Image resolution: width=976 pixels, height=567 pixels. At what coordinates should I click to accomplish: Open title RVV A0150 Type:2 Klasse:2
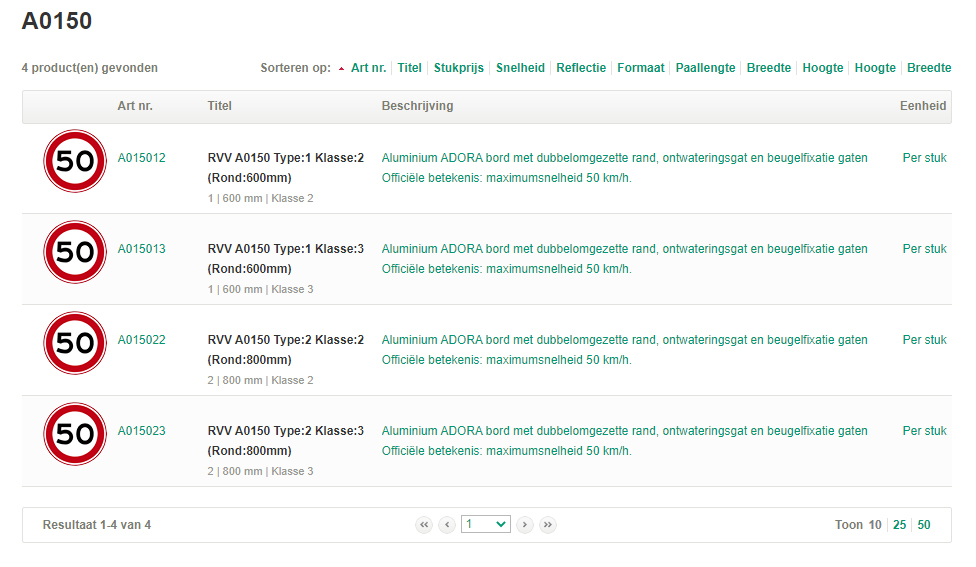tap(286, 349)
